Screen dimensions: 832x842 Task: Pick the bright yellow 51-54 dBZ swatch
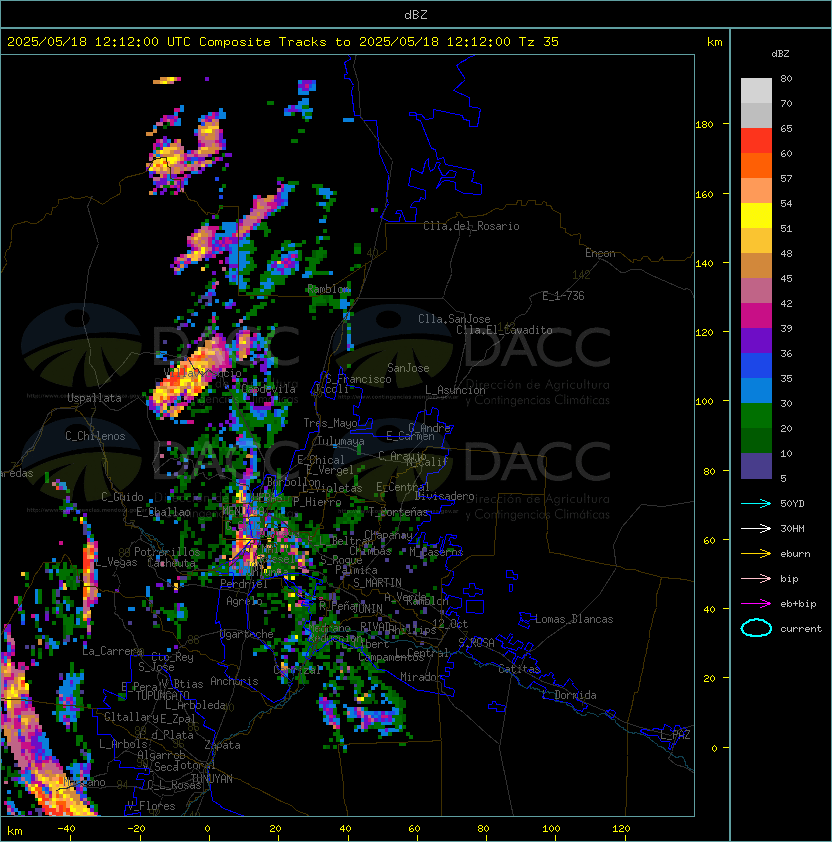tap(756, 215)
